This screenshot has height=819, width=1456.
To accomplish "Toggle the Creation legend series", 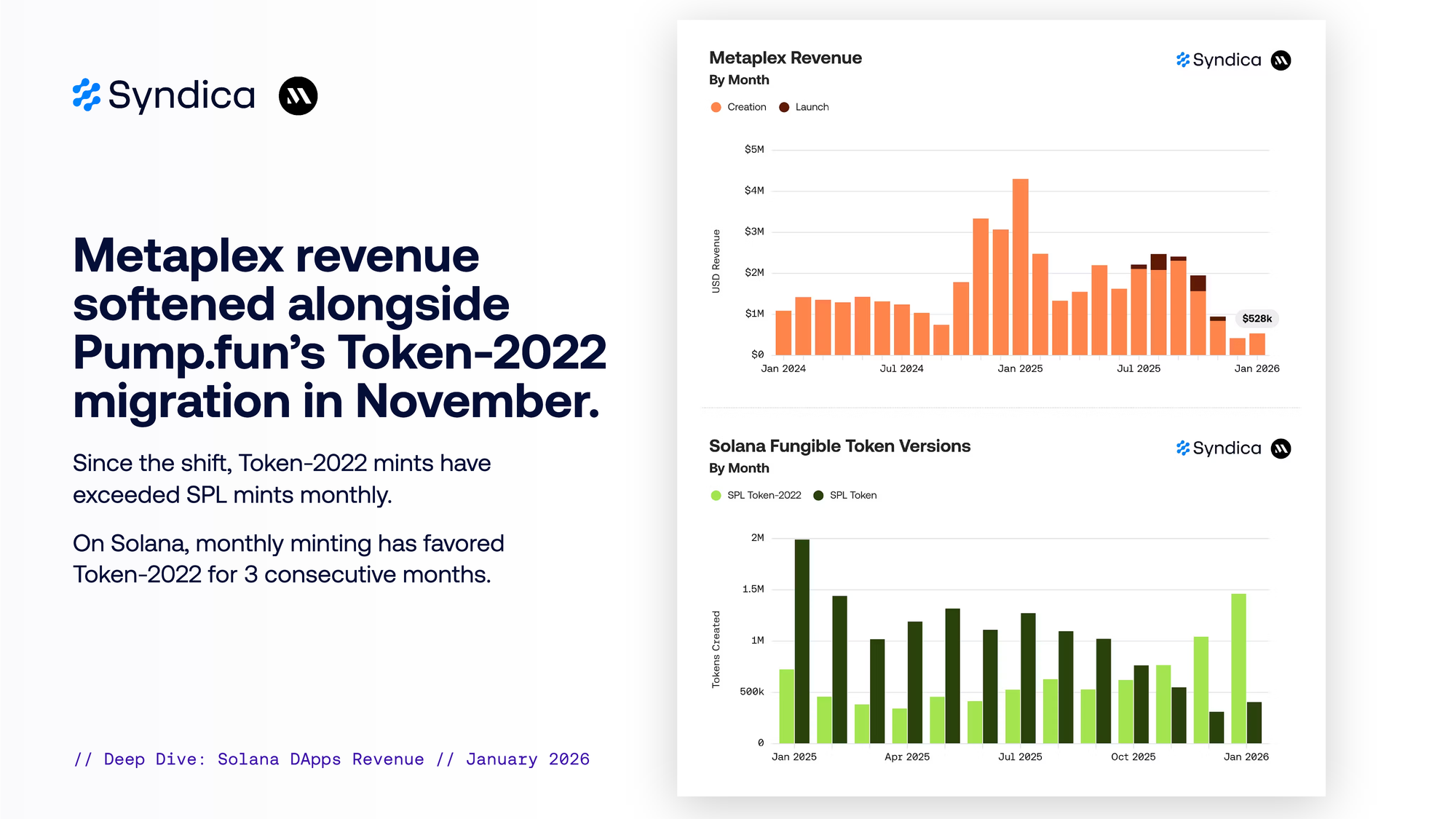I will [x=746, y=107].
